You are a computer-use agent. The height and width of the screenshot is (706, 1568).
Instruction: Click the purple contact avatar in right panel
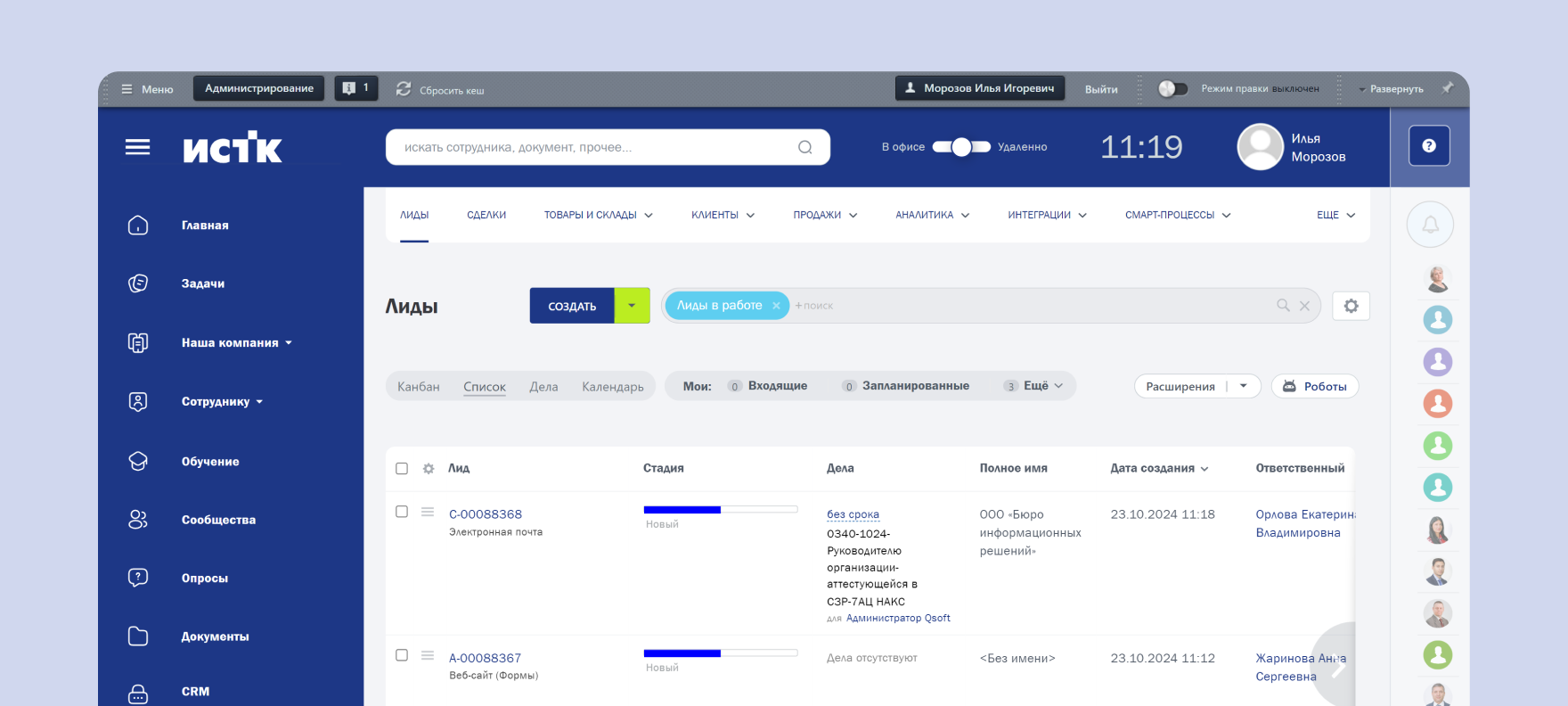click(x=1437, y=362)
